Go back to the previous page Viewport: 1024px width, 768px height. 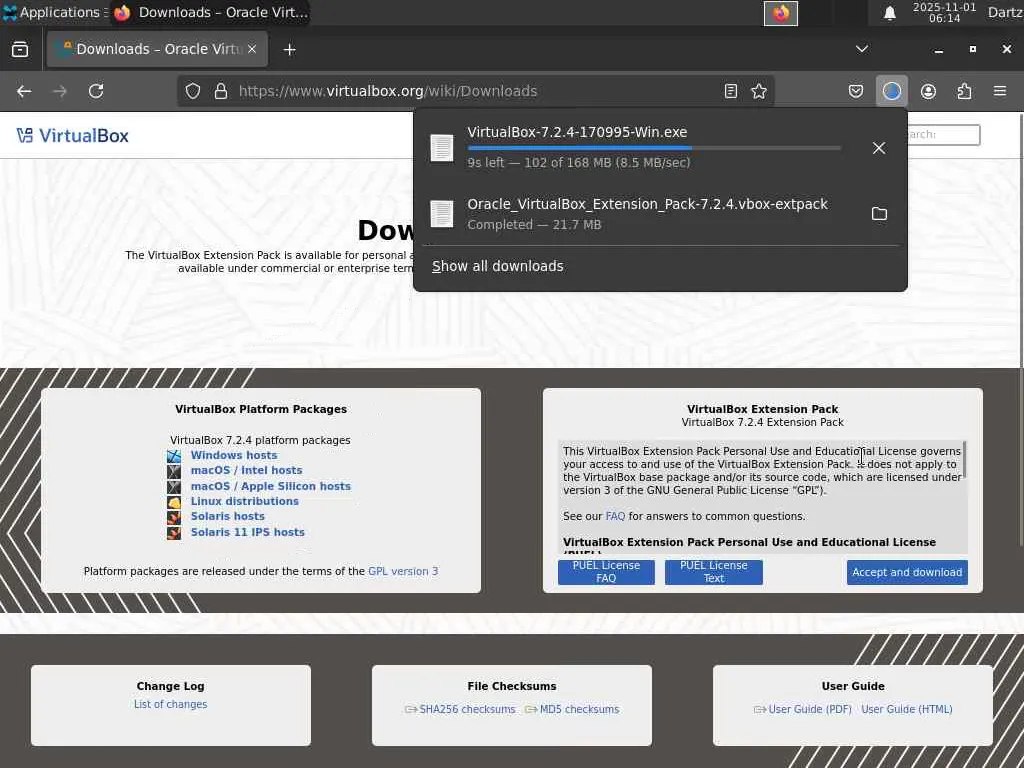(24, 91)
